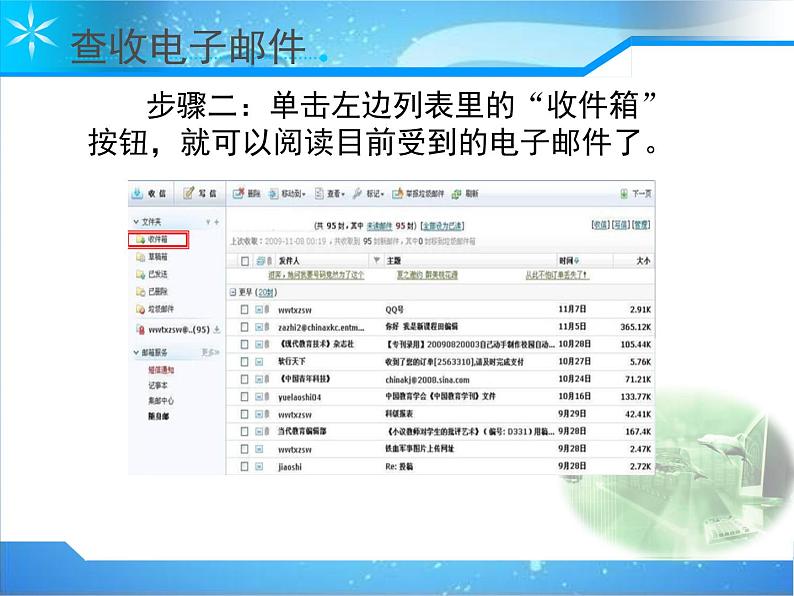Click envelope icon in the QQ号 row
Viewport: 794px width, 596px height.
(259, 309)
